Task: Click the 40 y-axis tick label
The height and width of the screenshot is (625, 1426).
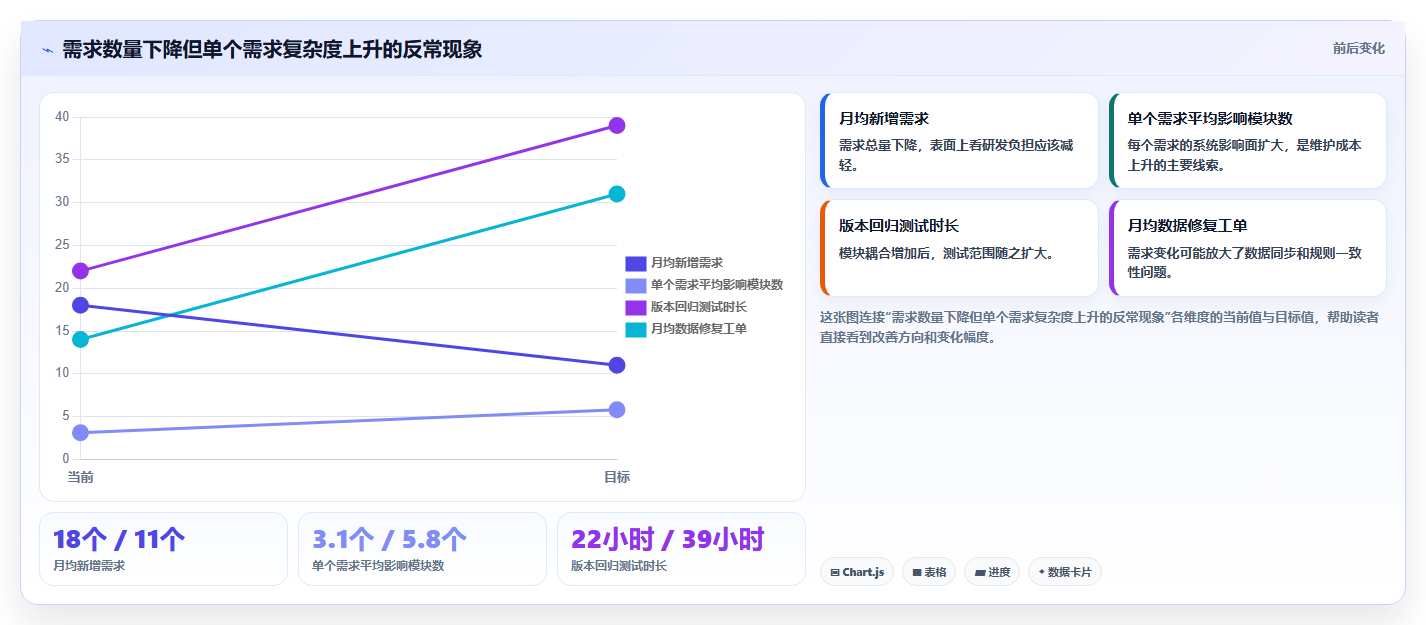Action: [x=62, y=117]
